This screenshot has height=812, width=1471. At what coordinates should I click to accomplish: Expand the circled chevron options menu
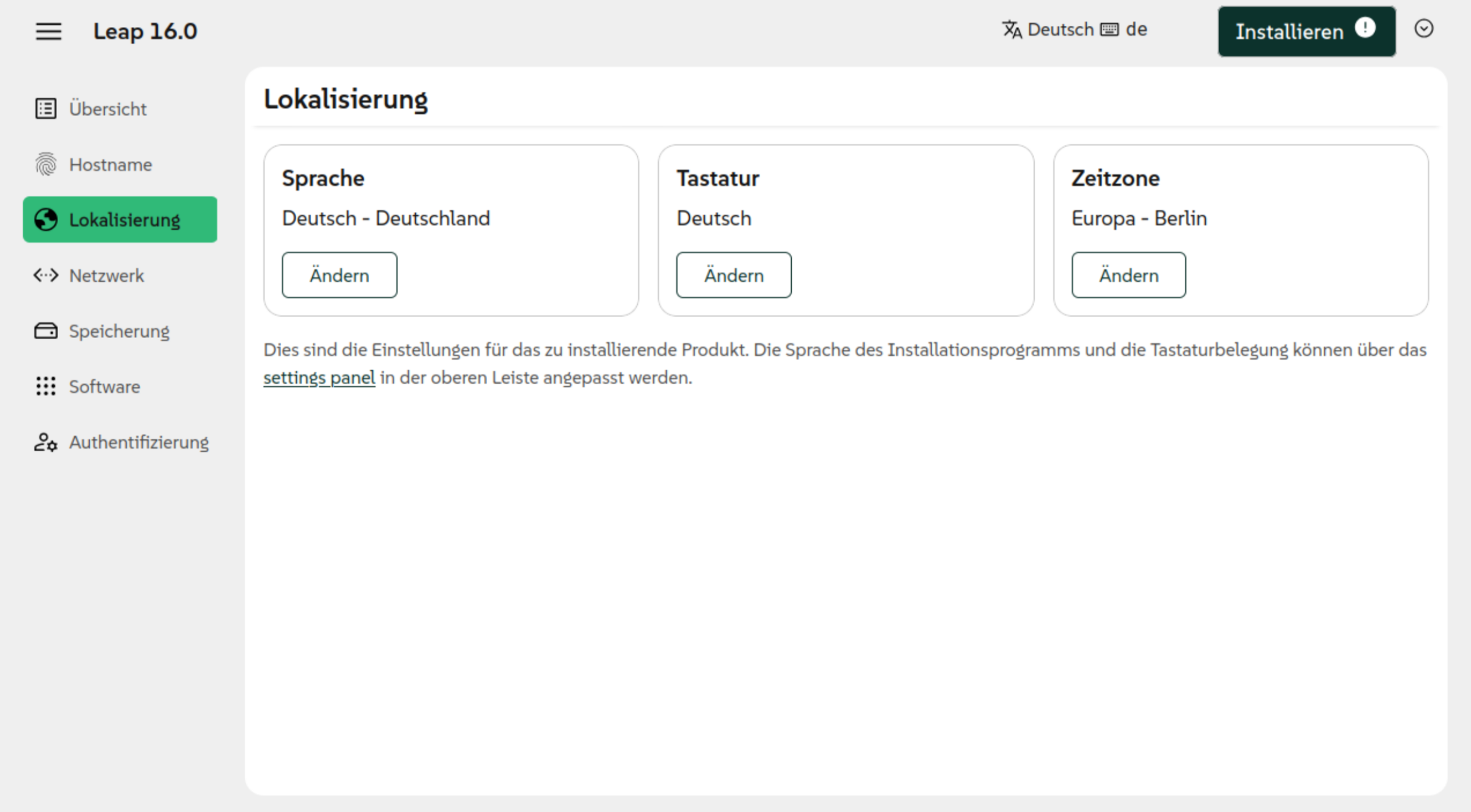point(1424,29)
